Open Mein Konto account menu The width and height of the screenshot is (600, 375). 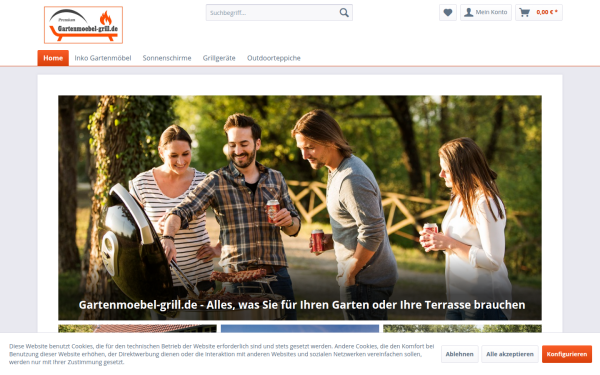pyautogui.click(x=486, y=13)
